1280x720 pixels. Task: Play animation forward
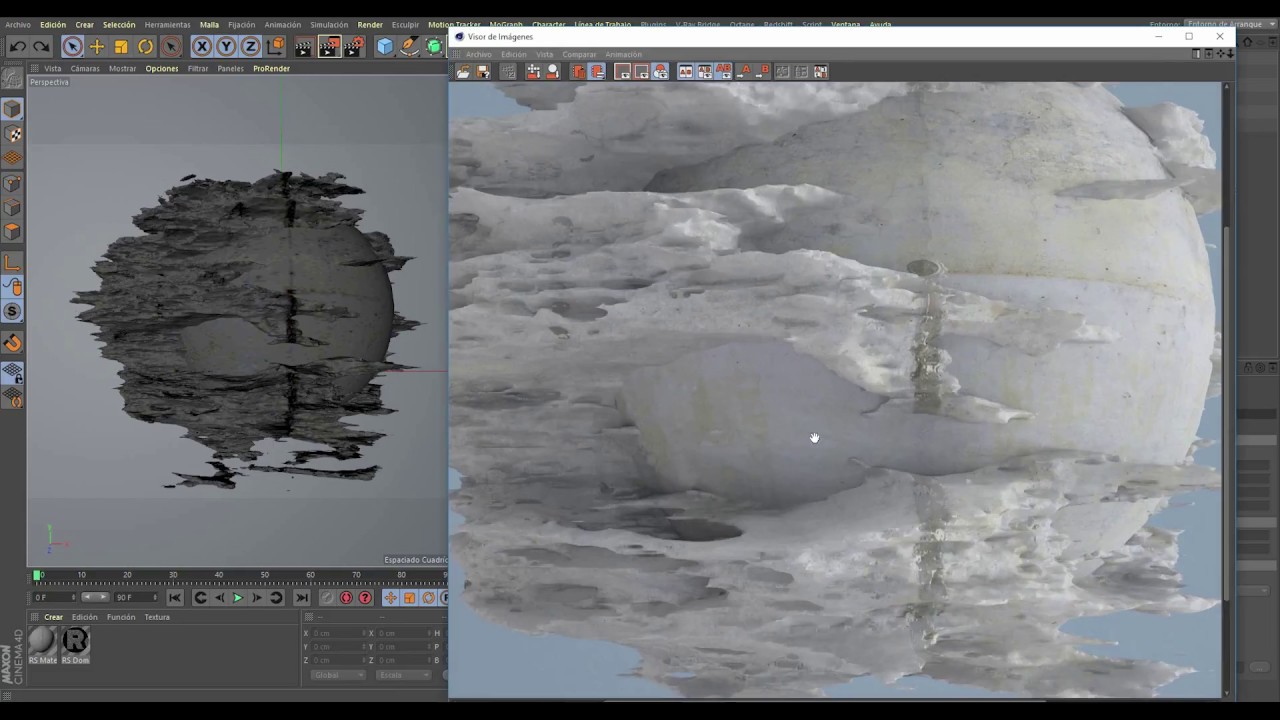coord(238,598)
